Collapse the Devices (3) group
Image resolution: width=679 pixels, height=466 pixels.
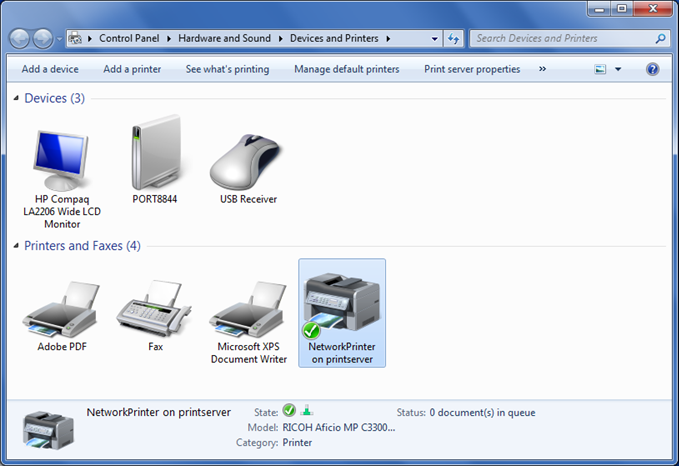[x=15, y=99]
